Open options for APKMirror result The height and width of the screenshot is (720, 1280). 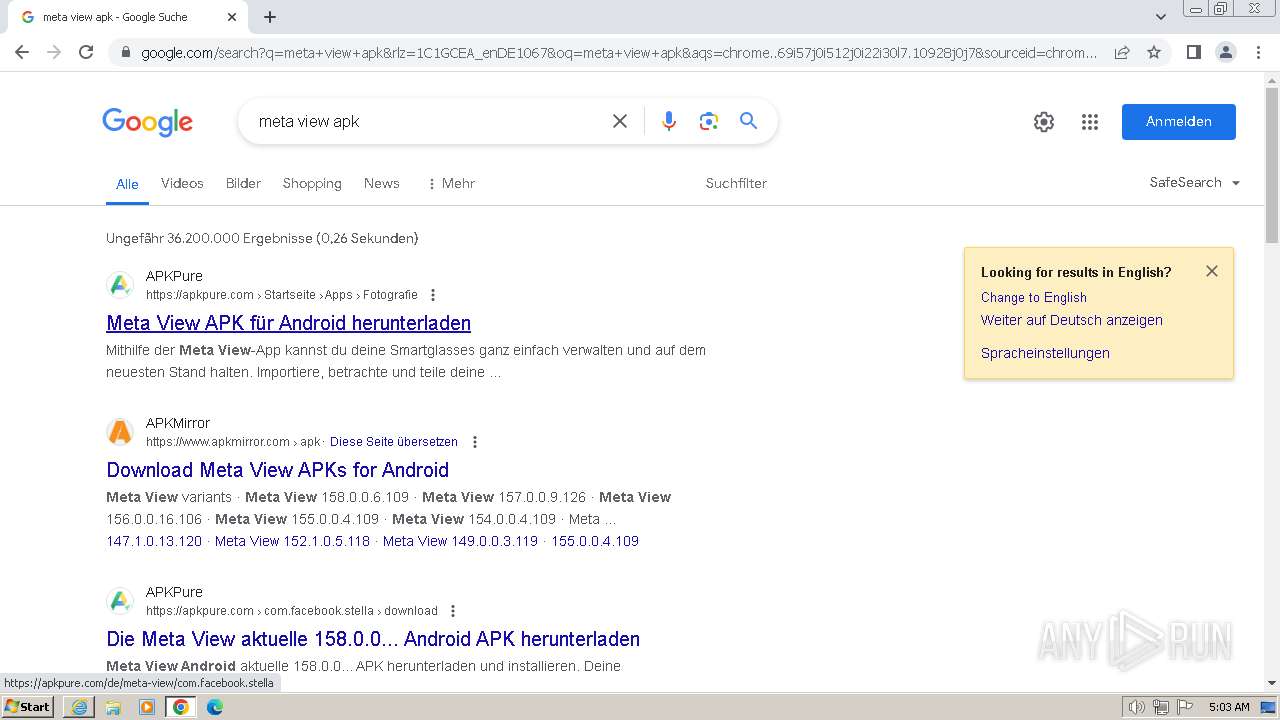click(x=475, y=442)
